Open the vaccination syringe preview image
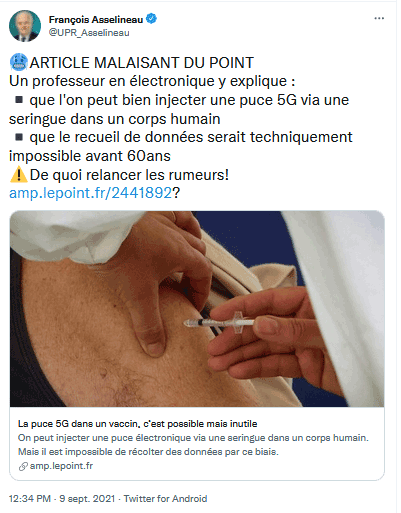Image resolution: width=401 pixels, height=513 pixels. (197, 309)
